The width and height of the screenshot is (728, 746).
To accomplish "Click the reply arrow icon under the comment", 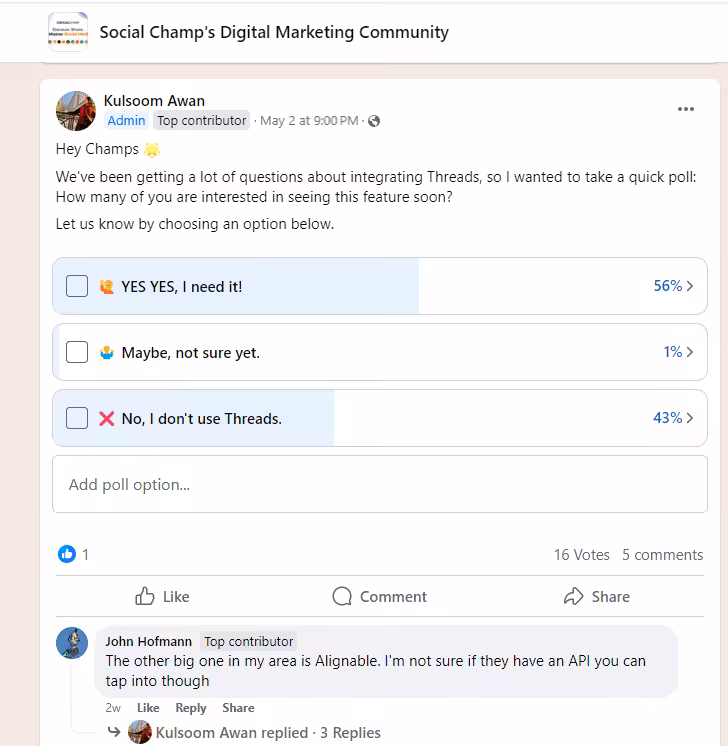I will click(x=114, y=731).
